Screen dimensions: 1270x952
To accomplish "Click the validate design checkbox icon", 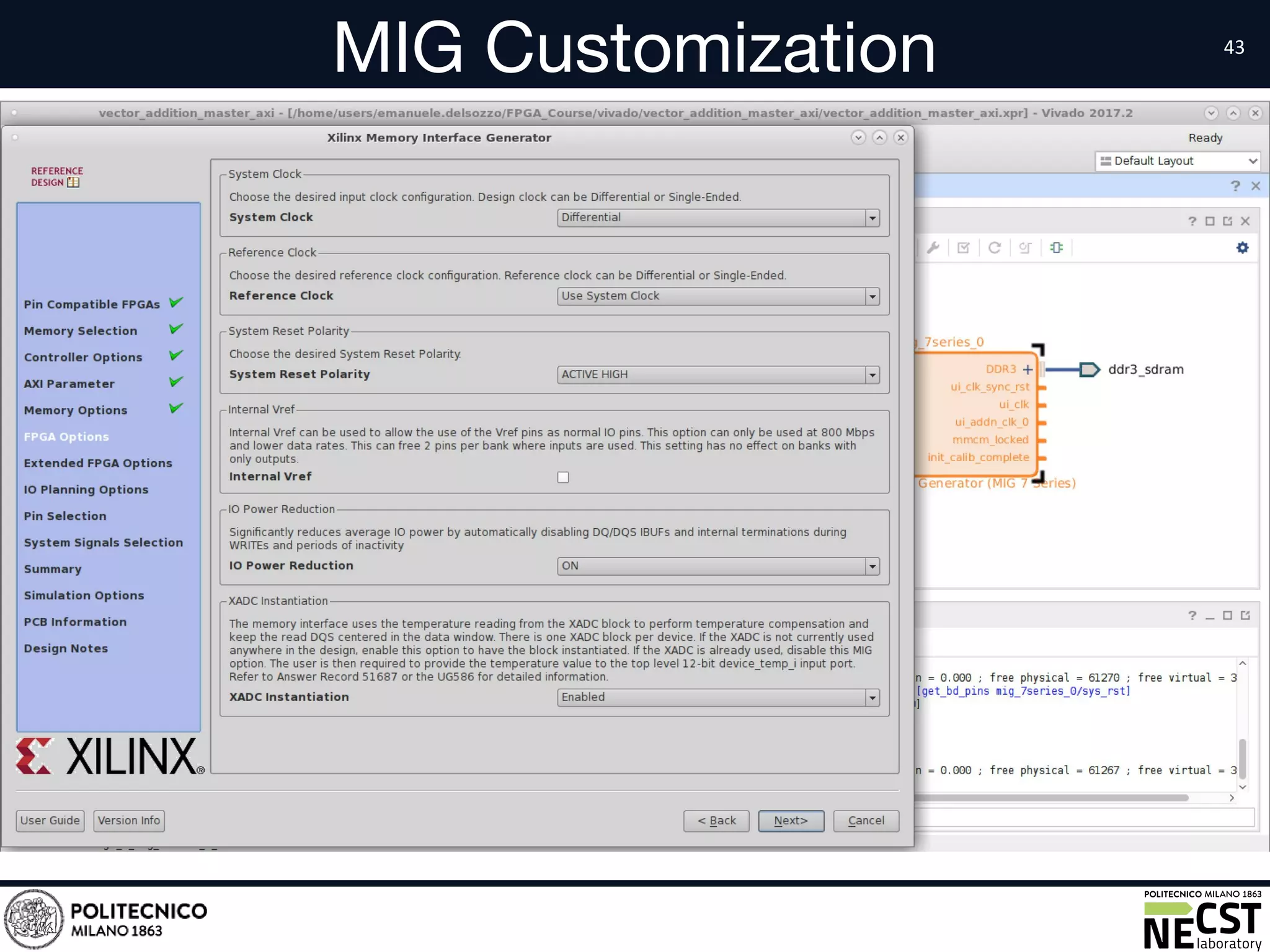I will click(x=963, y=248).
